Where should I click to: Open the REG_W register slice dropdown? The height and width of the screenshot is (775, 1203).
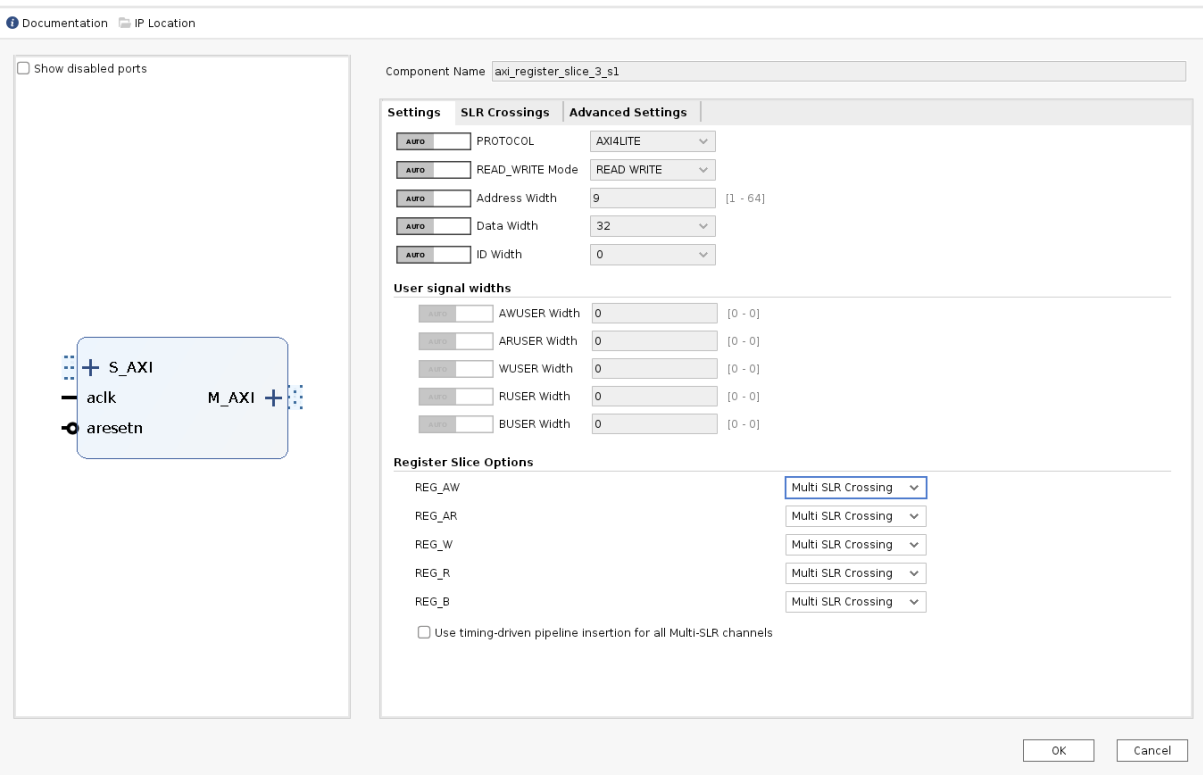(856, 545)
